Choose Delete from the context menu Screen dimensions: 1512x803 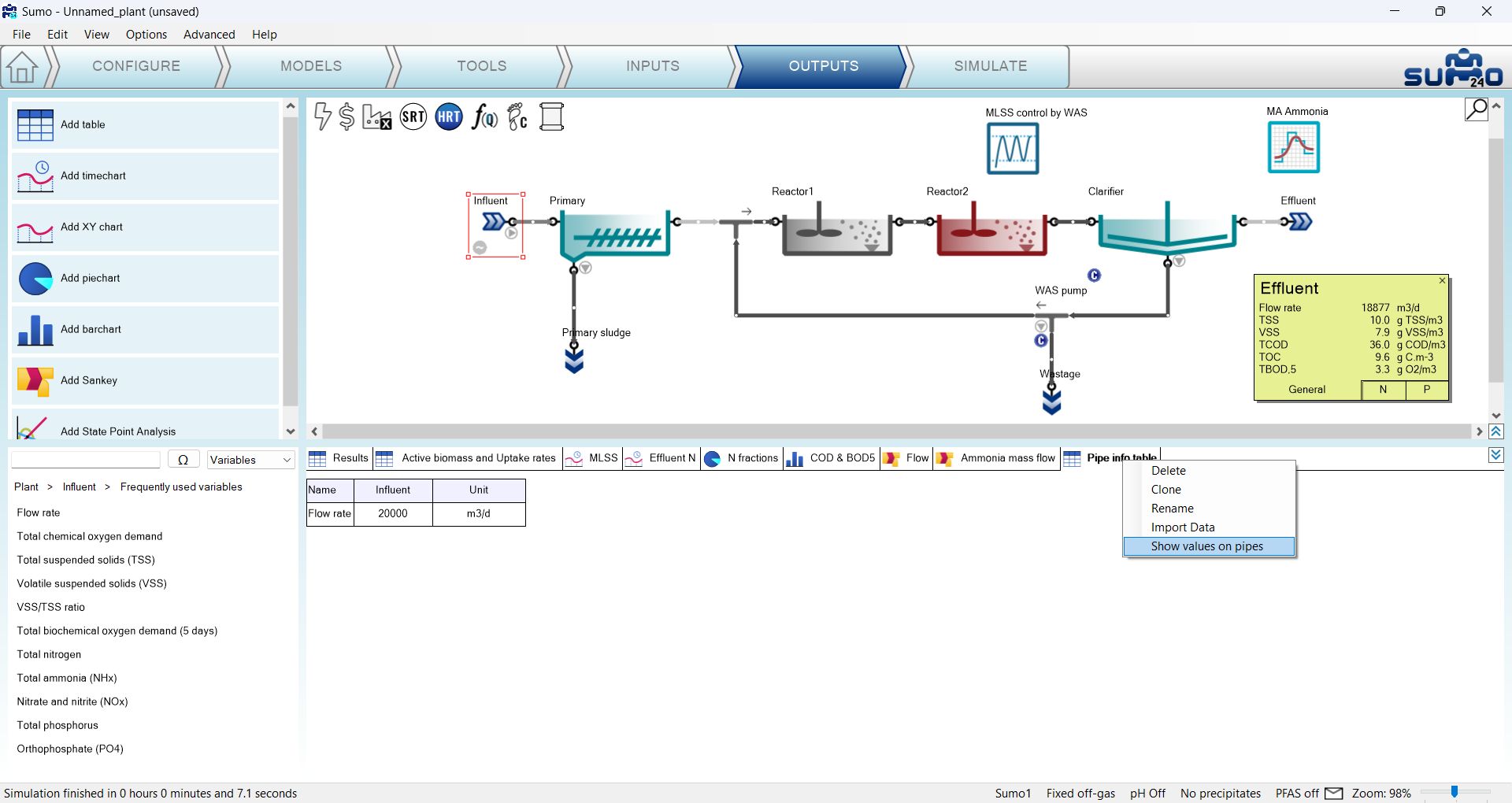pos(1209,471)
